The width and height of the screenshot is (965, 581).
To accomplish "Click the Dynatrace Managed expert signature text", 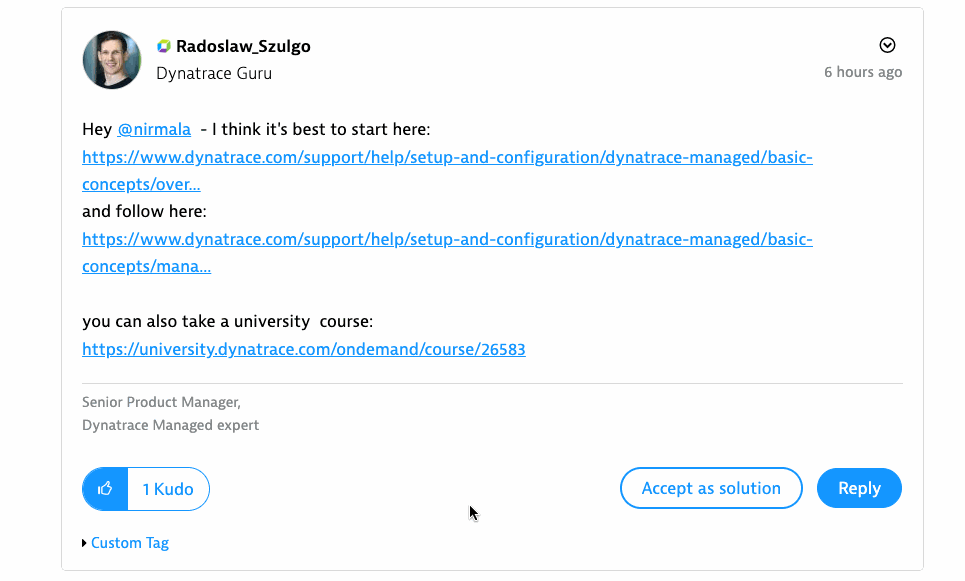I will tap(170, 425).
